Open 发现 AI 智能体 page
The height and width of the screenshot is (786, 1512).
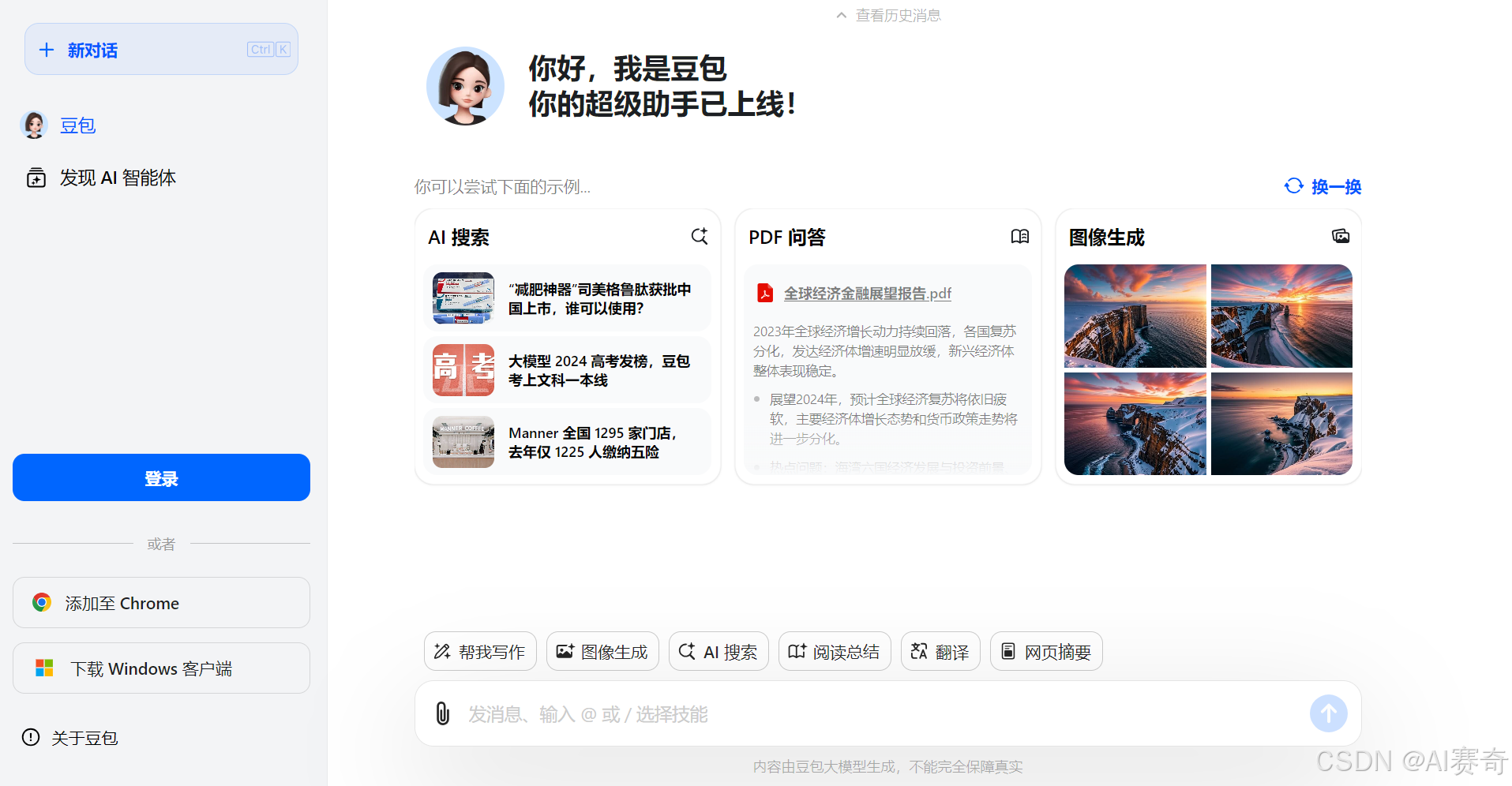[118, 178]
